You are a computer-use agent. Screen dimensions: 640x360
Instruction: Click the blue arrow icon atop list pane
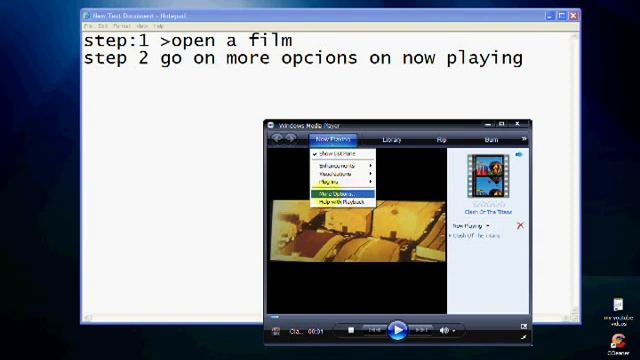pos(519,155)
